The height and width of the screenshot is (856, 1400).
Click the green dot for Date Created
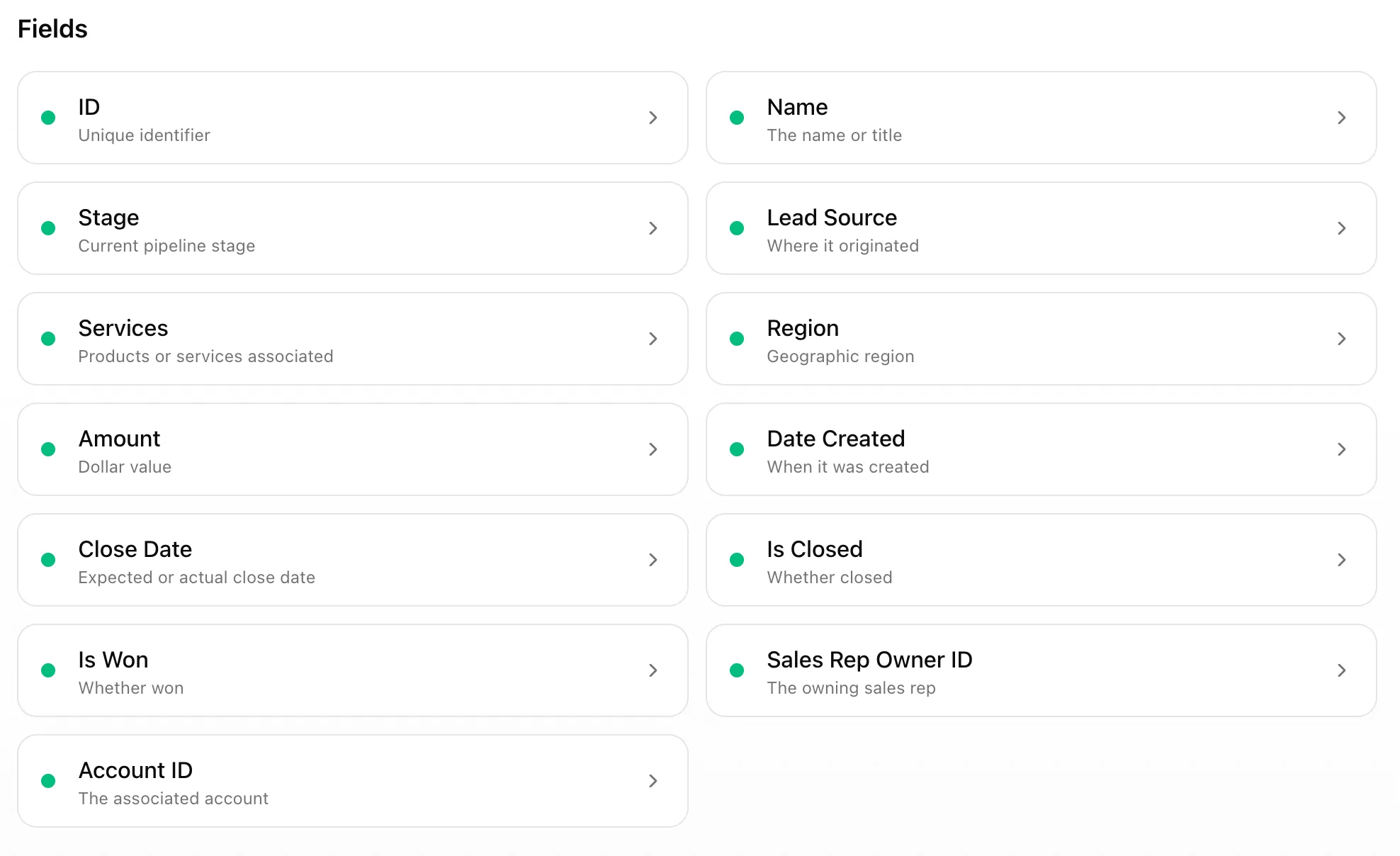(x=737, y=449)
